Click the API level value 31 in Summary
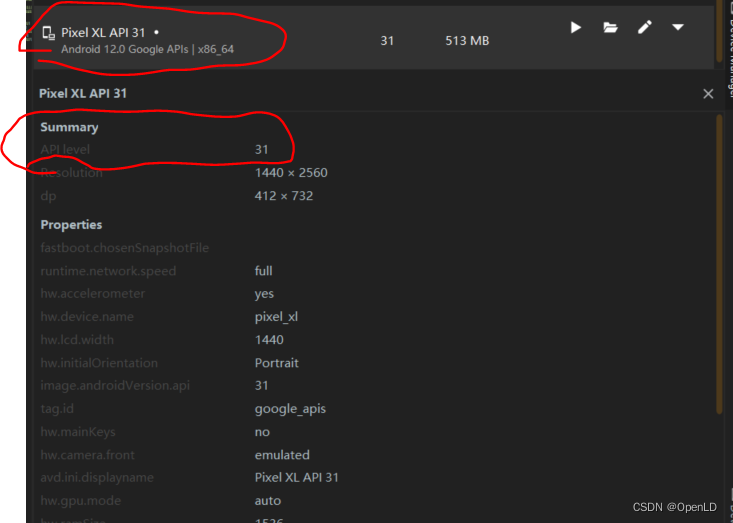733x523 pixels. [x=261, y=150]
